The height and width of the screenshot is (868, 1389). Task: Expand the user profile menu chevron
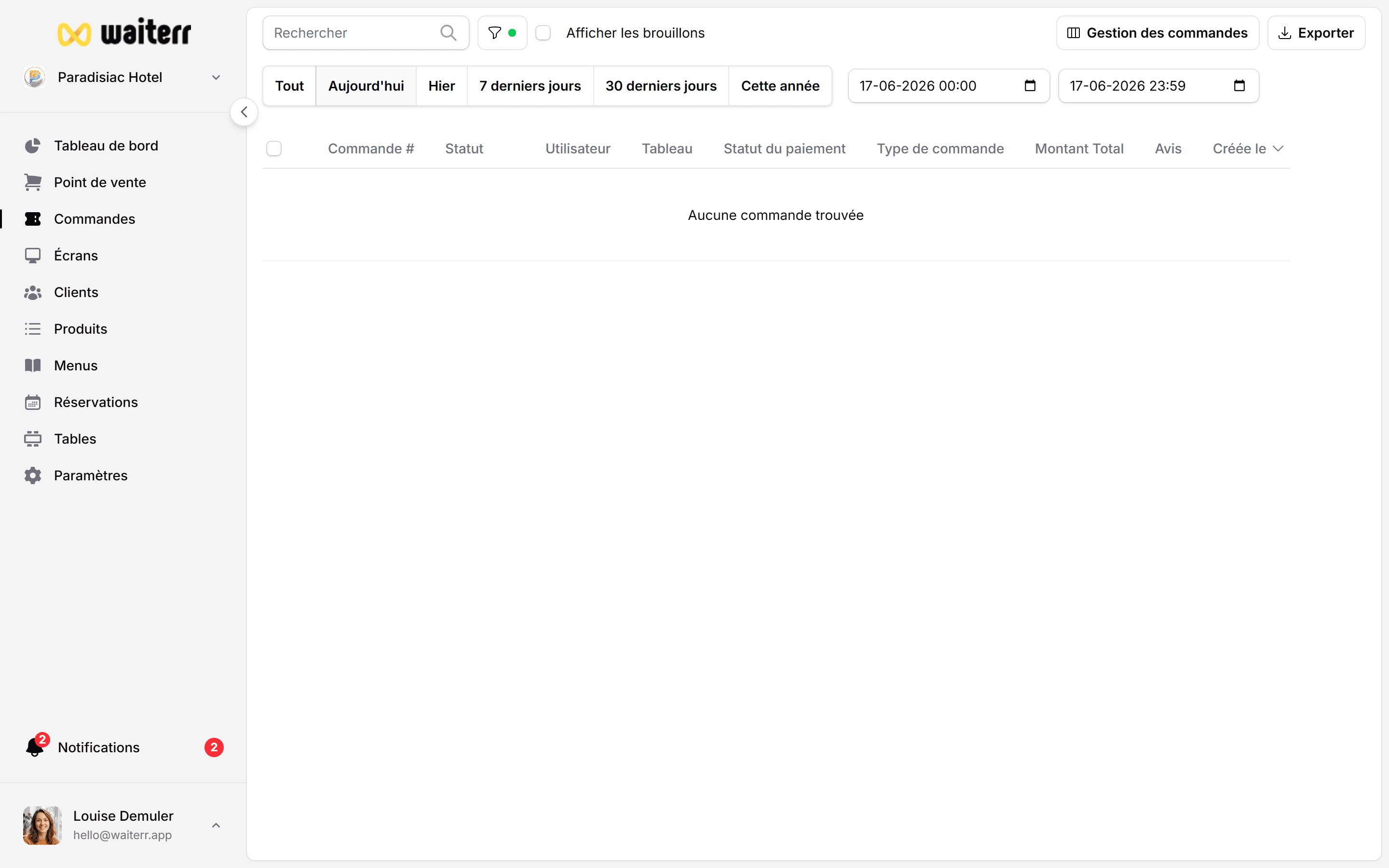216,825
